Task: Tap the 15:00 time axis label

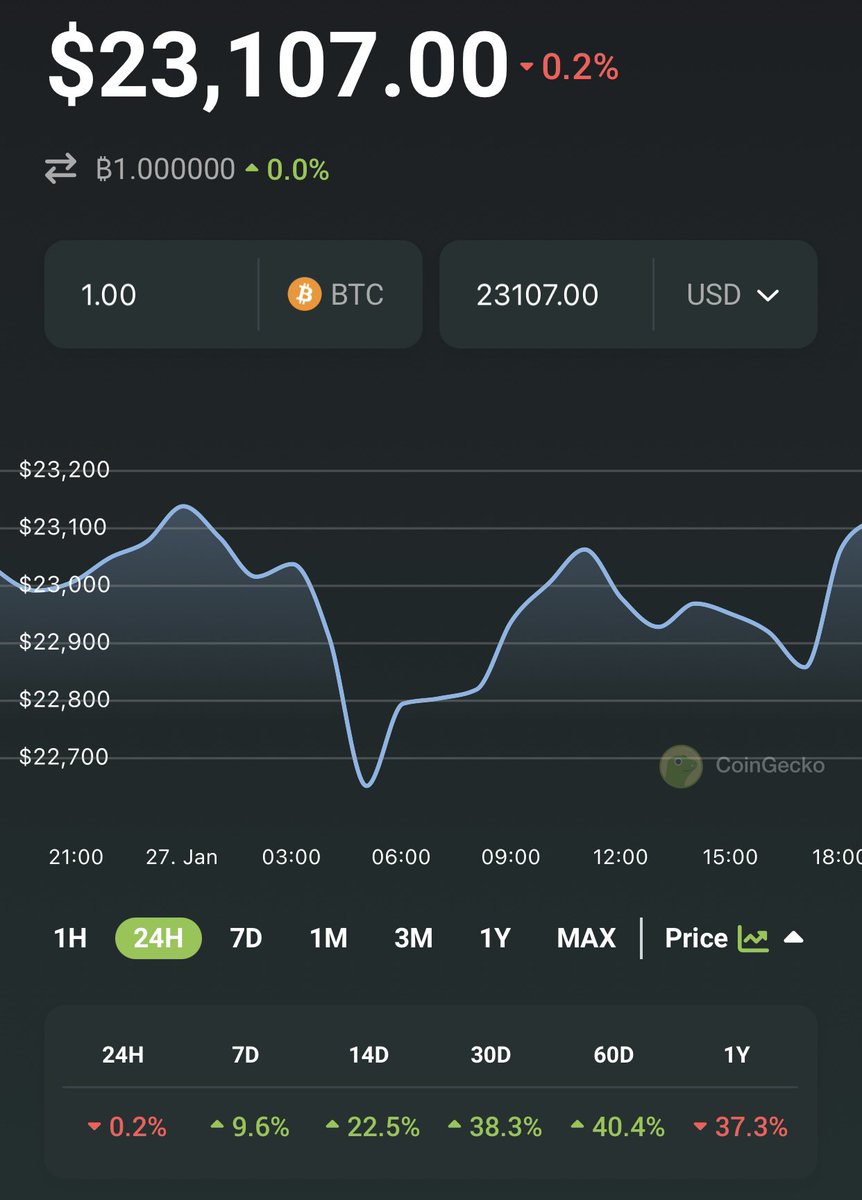Action: 730,857
